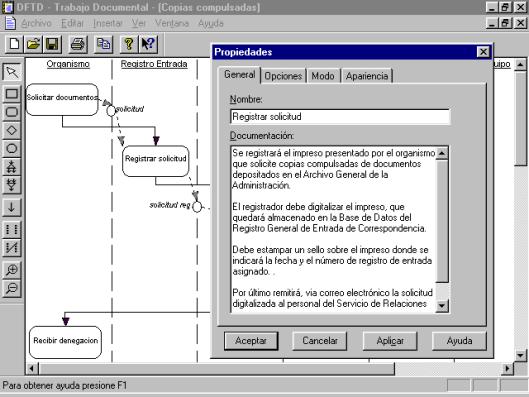Screen dimensions: 529x397
Task: Click the Registro Entrada swimlane header
Action: (154, 64)
